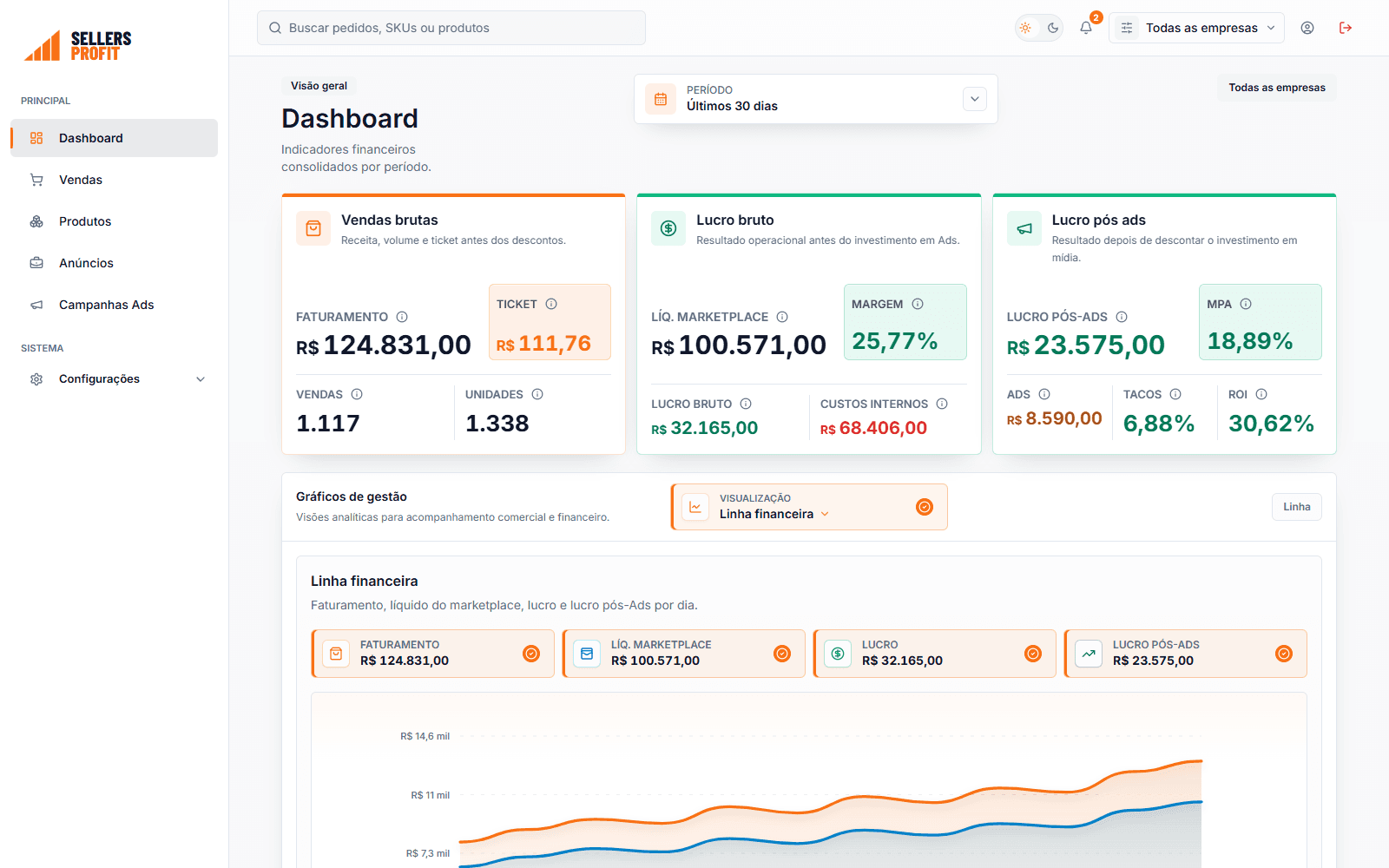This screenshot has width=1389, height=868.
Task: Go to Dashboard in the sidebar
Action: tap(114, 138)
